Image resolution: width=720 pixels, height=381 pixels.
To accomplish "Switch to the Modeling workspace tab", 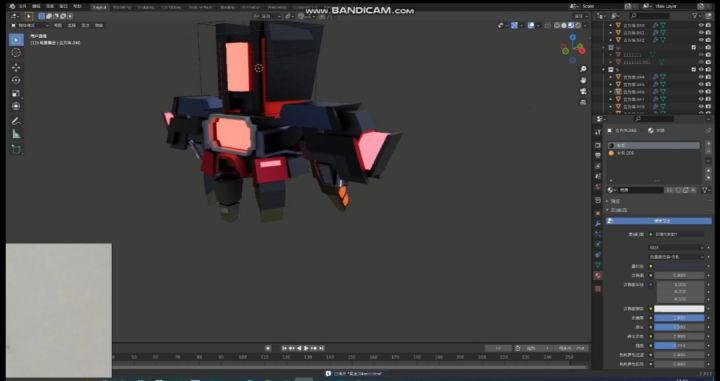I will (x=122, y=7).
